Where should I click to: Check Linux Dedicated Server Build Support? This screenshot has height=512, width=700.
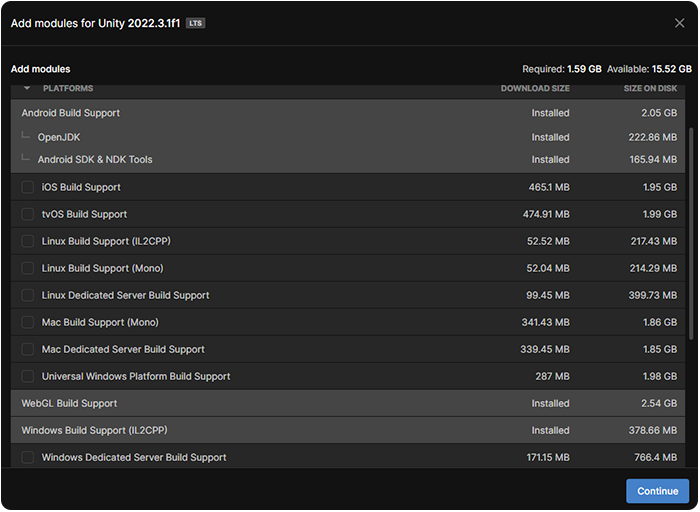point(28,295)
